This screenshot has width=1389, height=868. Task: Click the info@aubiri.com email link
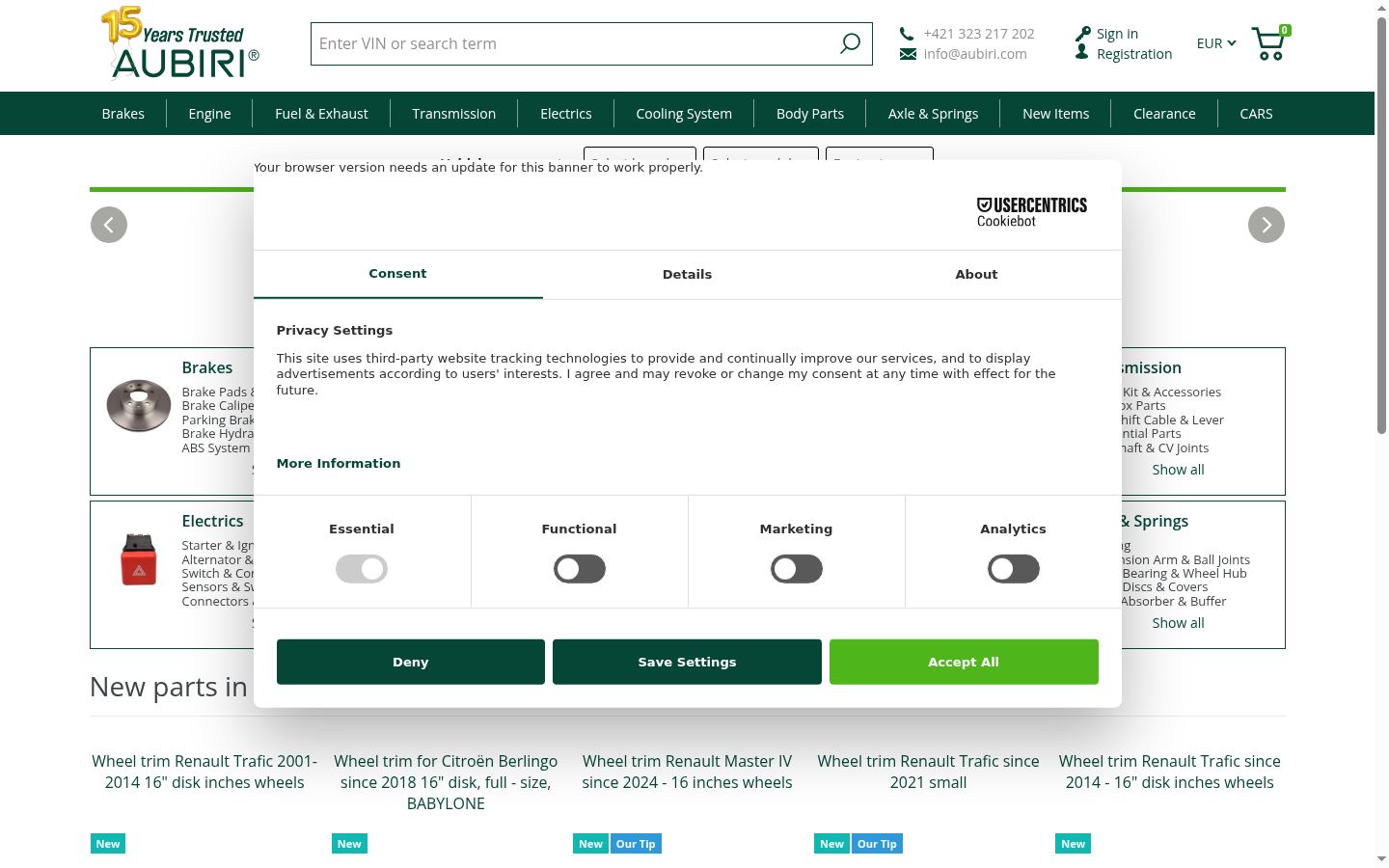(975, 54)
